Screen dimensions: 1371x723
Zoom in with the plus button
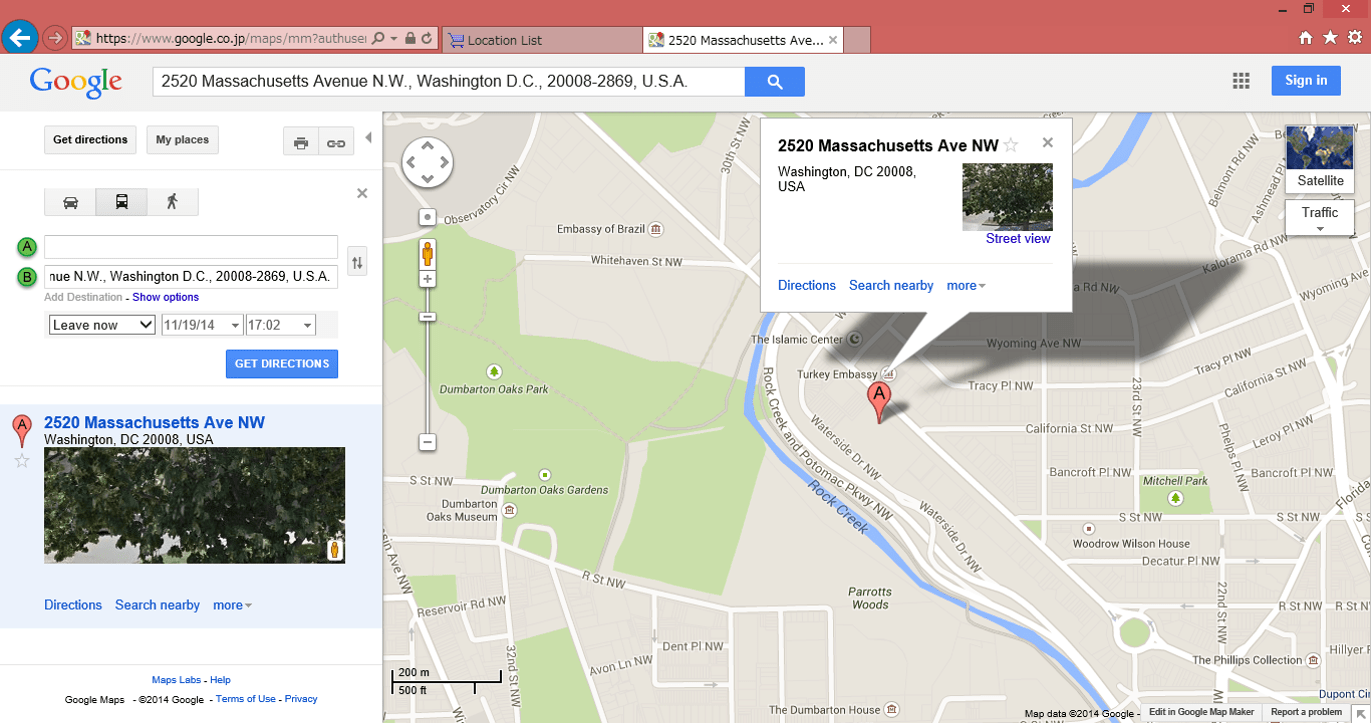point(428,279)
